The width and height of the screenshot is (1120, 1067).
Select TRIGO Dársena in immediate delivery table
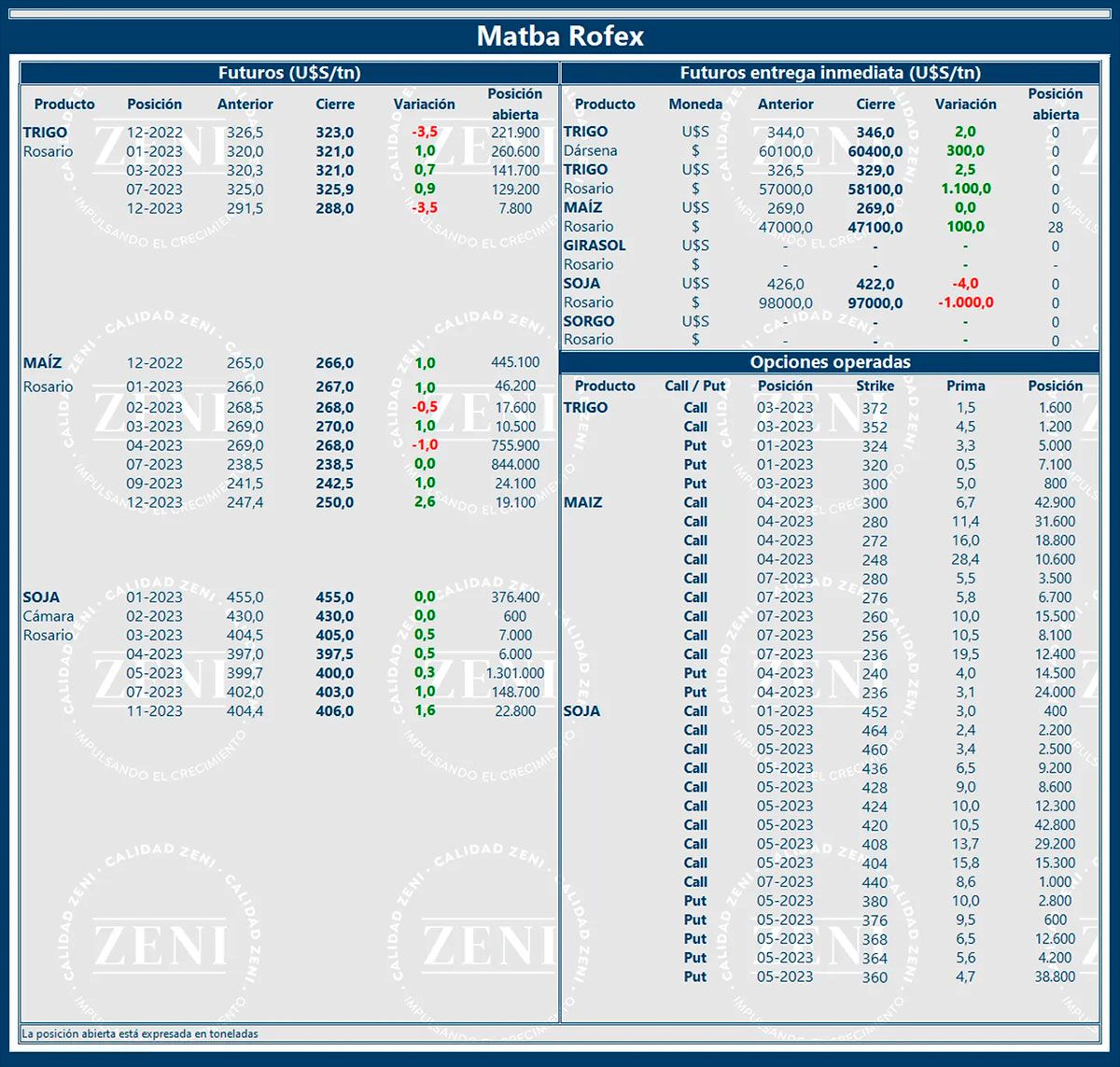tap(590, 150)
